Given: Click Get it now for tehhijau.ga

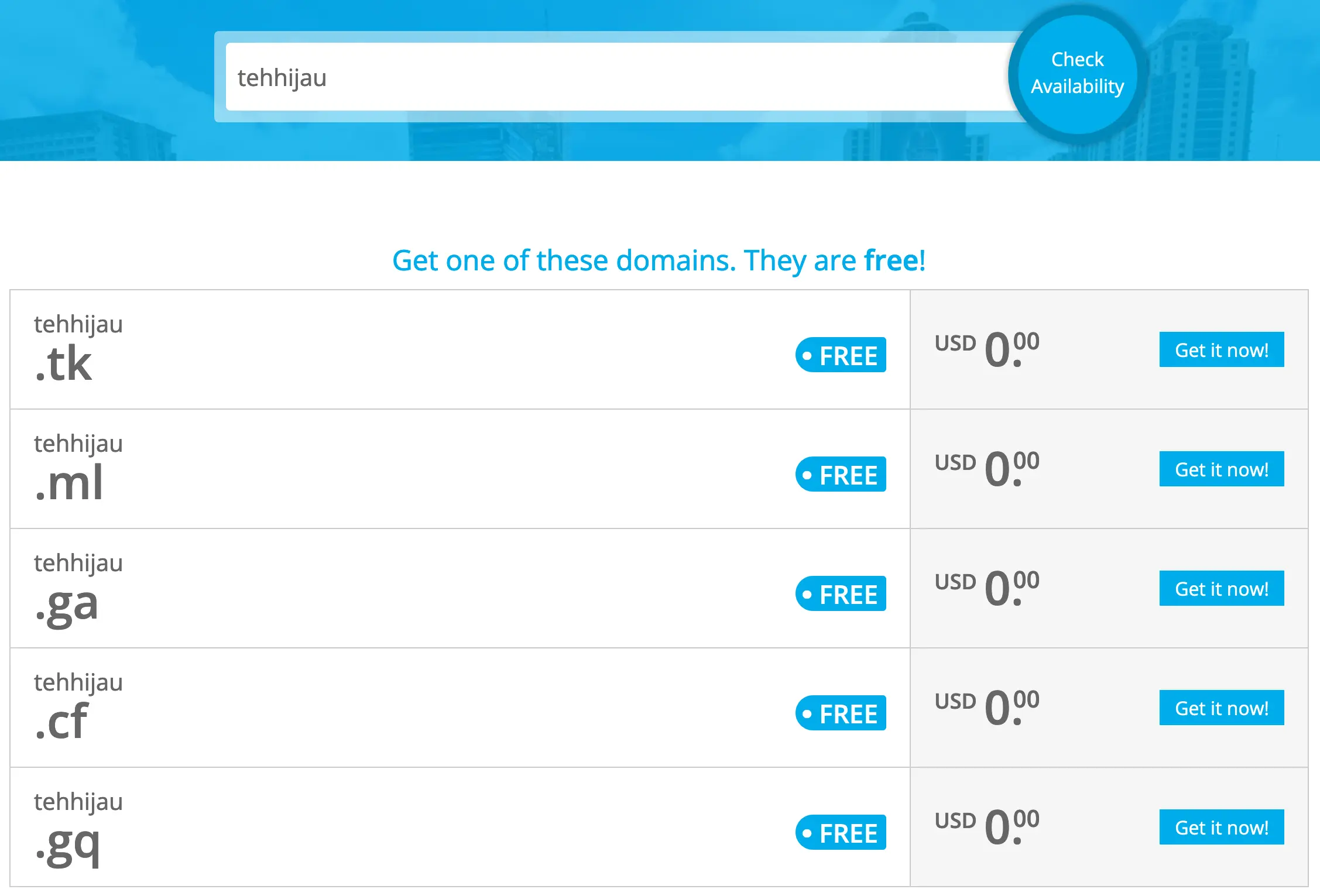Looking at the screenshot, I should pos(1221,589).
